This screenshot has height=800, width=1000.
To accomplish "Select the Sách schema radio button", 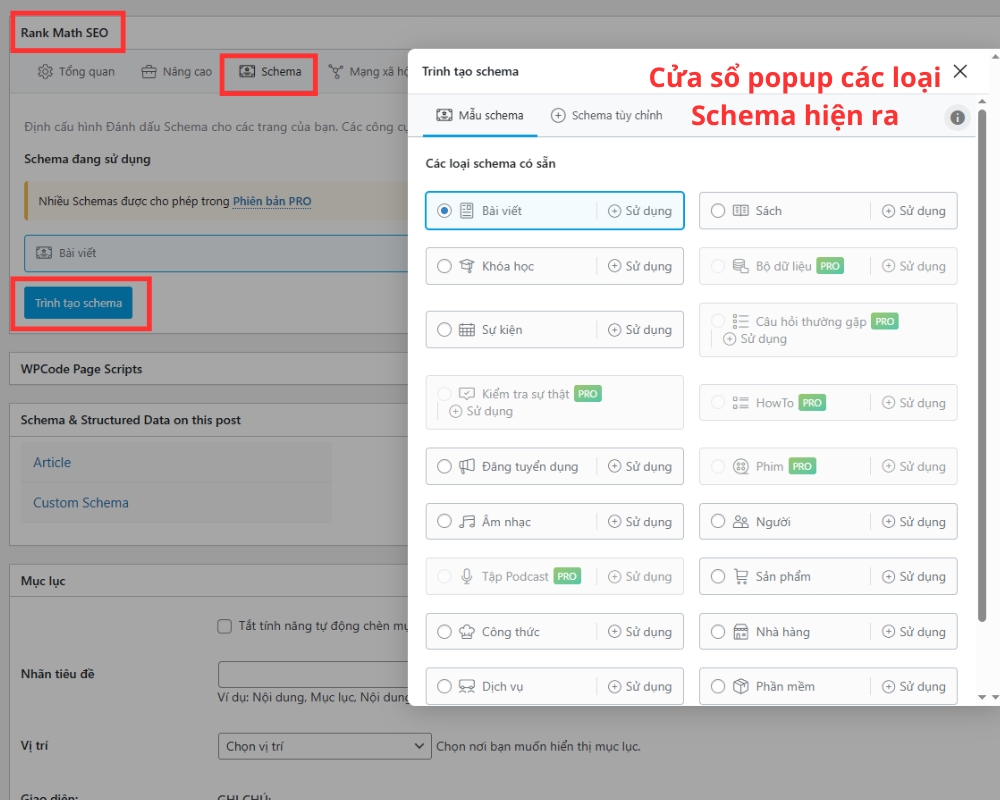I will [x=718, y=211].
